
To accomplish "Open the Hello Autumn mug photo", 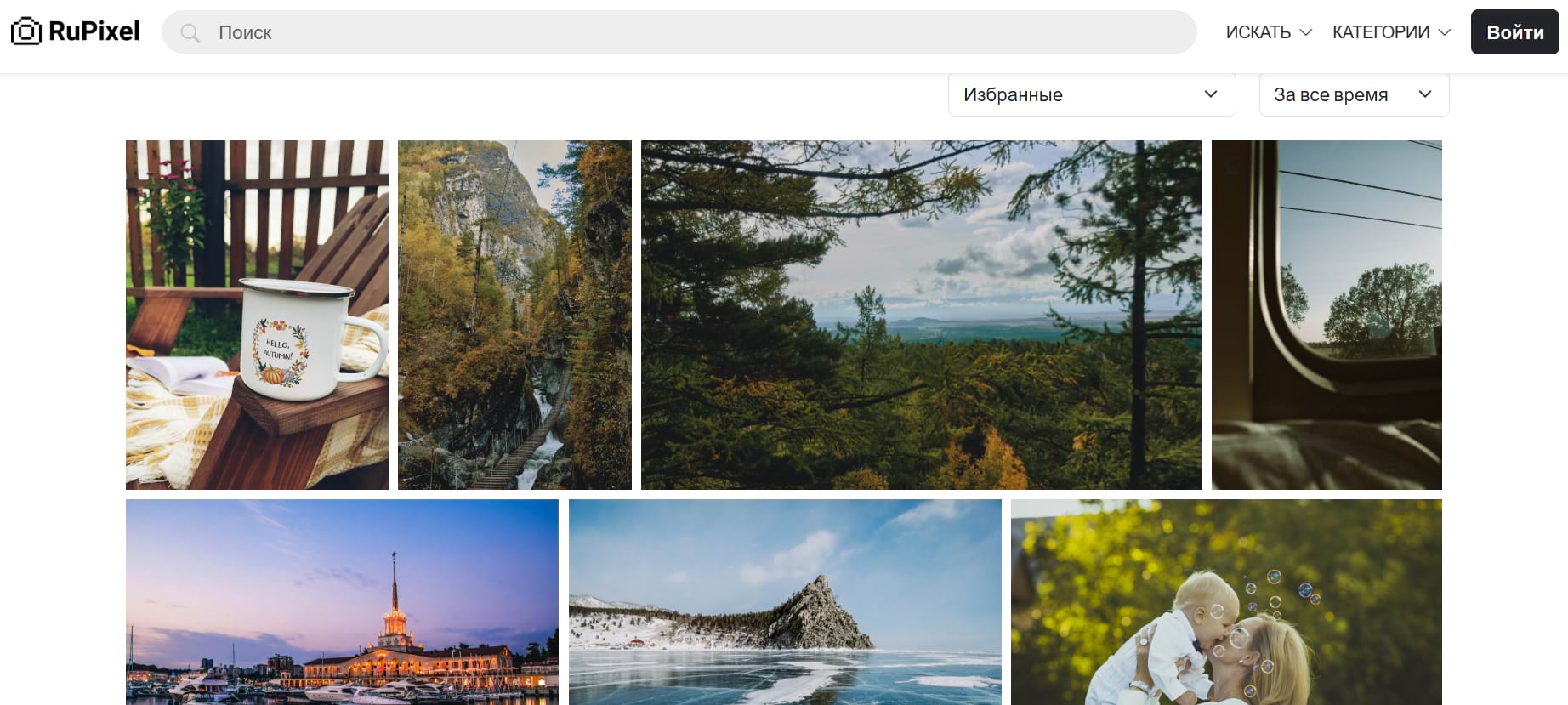I will (257, 315).
